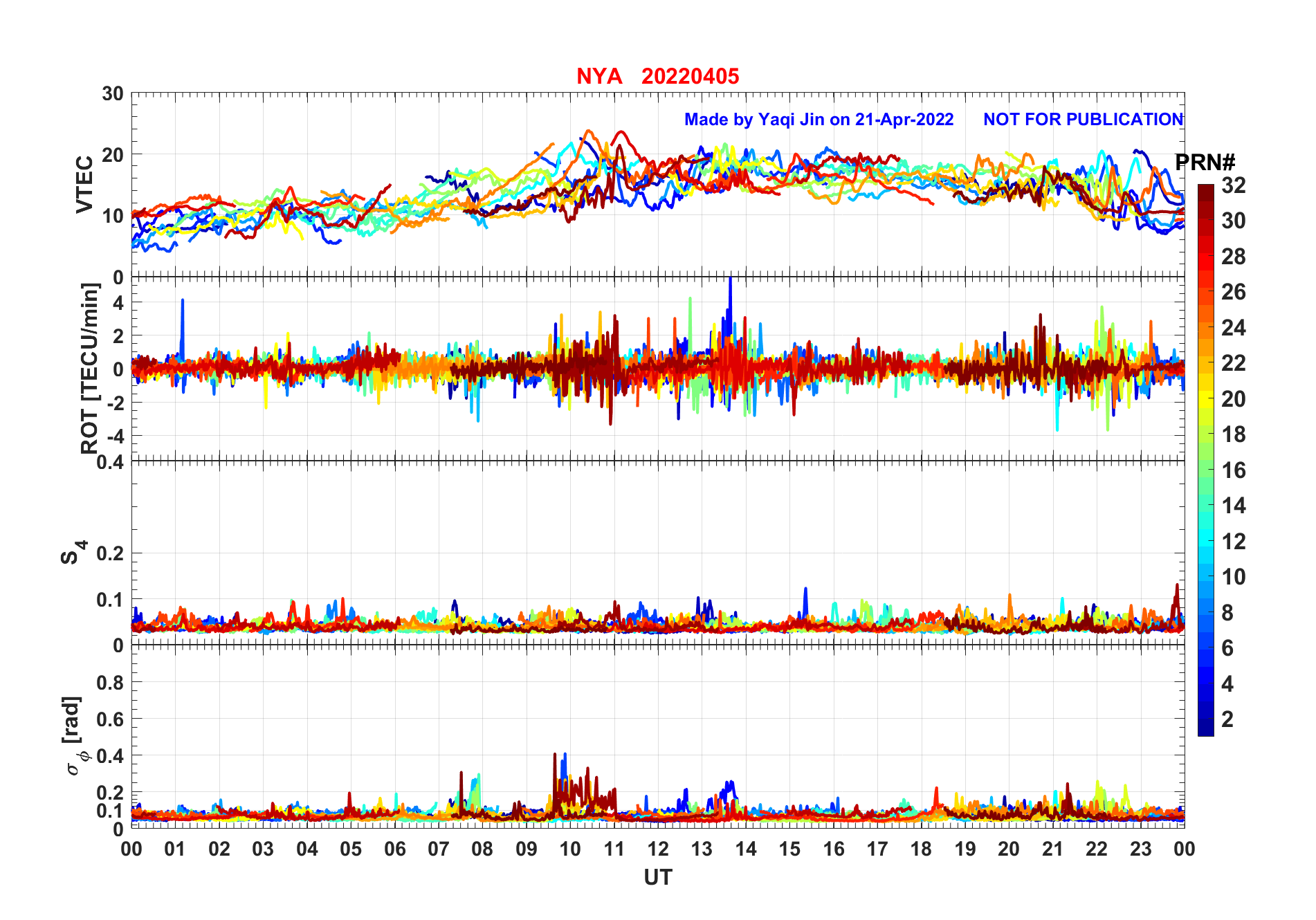Click the S4 axis label

click(x=74, y=553)
